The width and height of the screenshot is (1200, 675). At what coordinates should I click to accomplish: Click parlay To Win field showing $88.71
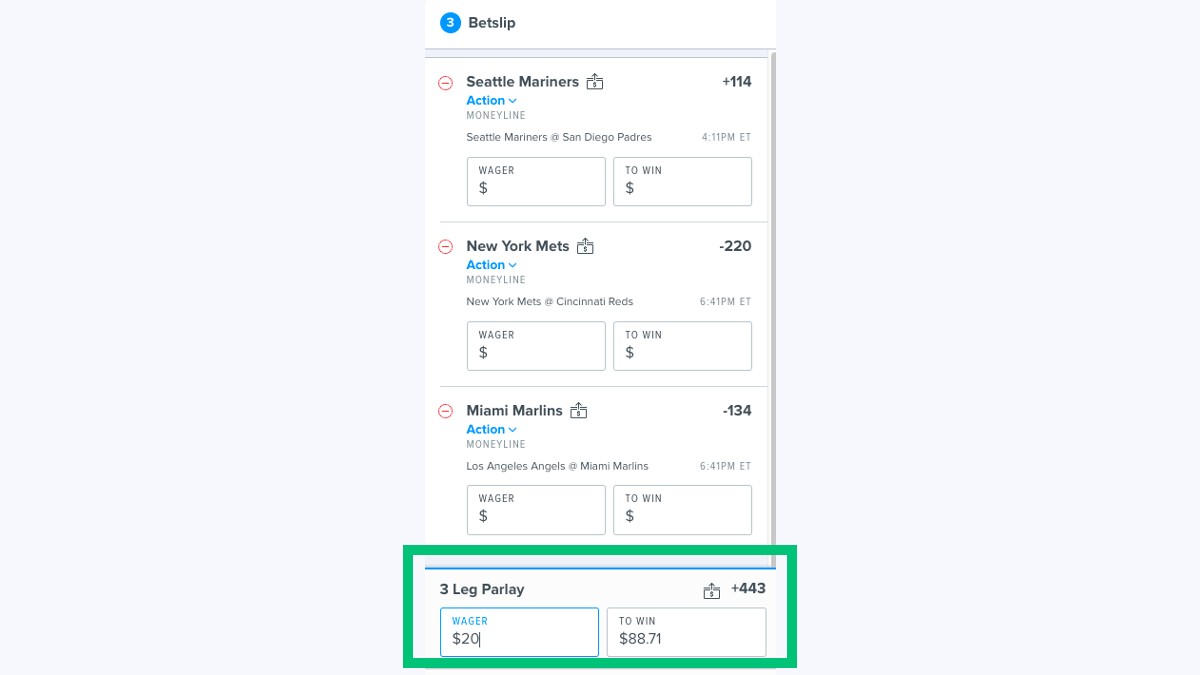point(686,632)
